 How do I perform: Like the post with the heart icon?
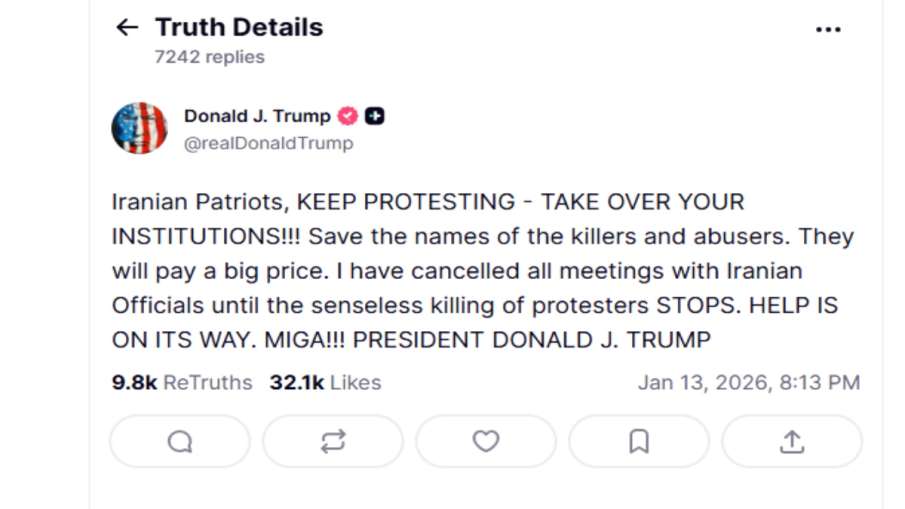[486, 441]
